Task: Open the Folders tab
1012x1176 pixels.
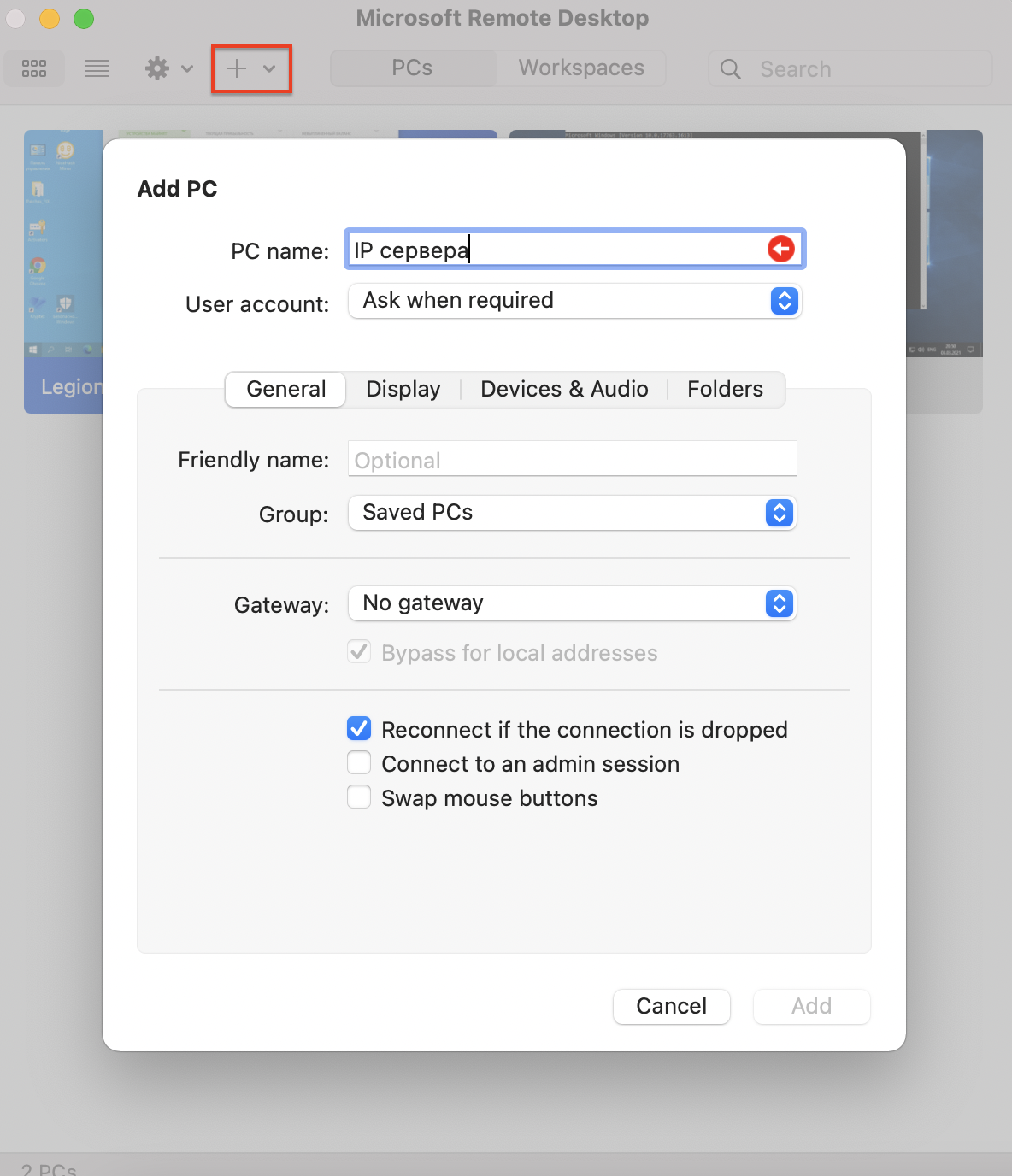Action: 725,389
